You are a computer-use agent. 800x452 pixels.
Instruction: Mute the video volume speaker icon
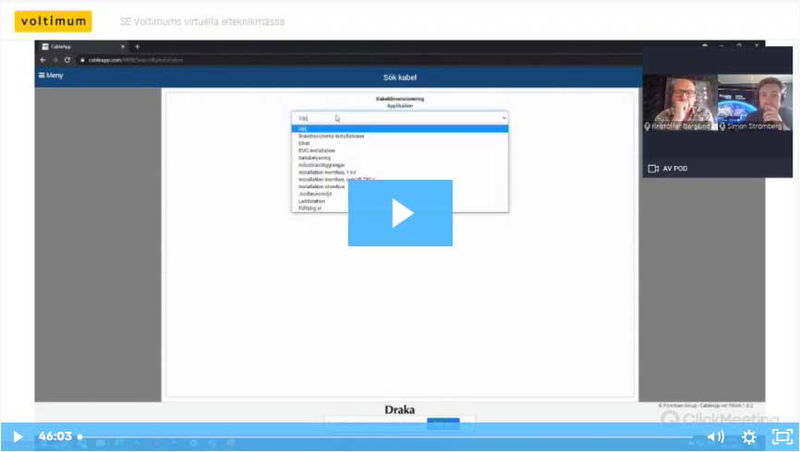tap(716, 437)
